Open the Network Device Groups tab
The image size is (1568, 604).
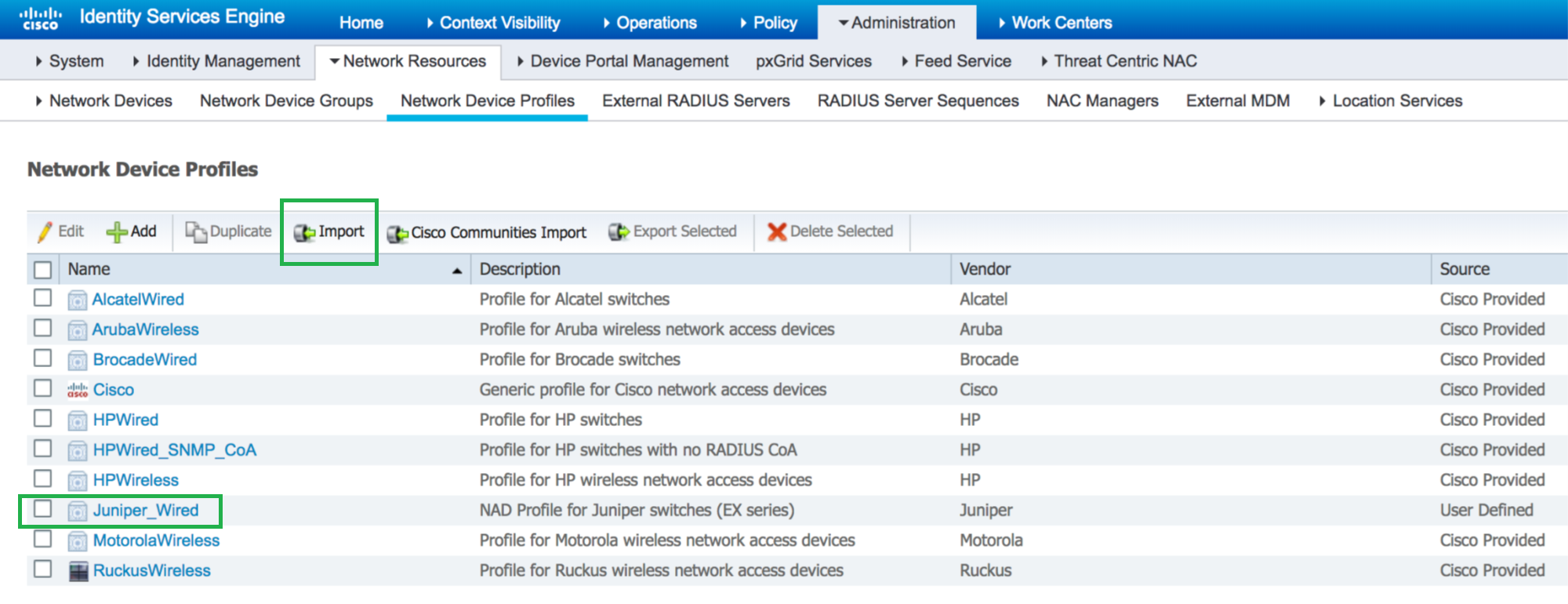286,101
